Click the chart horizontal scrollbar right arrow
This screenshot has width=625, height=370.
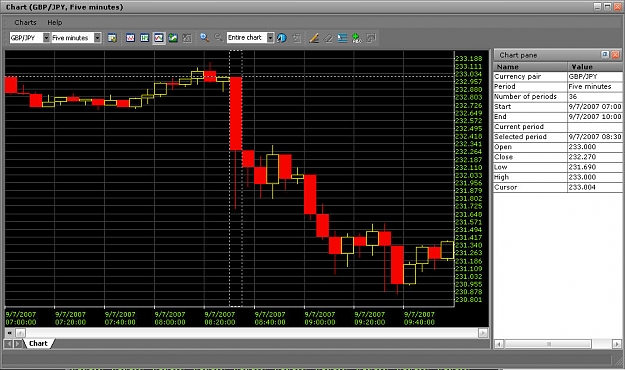click(x=483, y=333)
